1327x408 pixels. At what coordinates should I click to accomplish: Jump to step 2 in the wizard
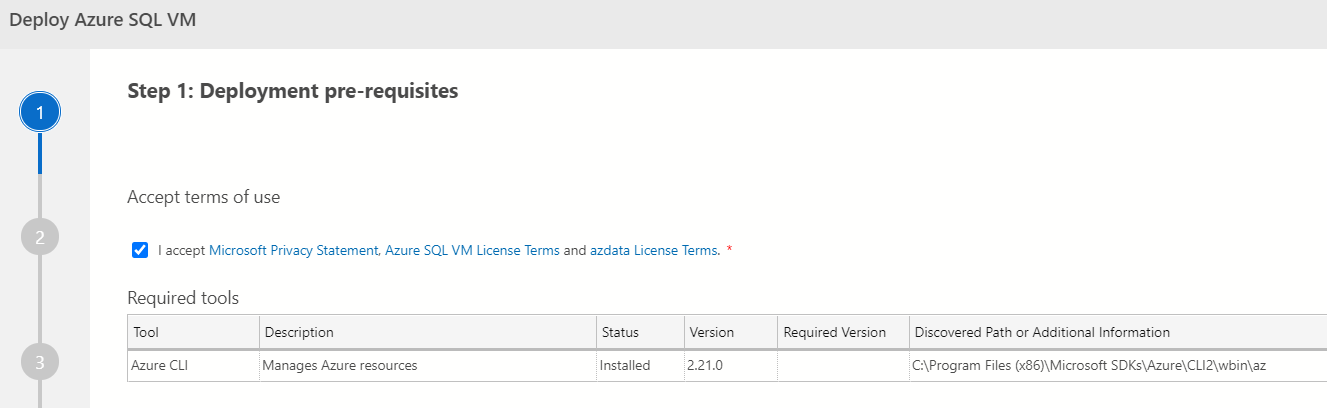(40, 237)
